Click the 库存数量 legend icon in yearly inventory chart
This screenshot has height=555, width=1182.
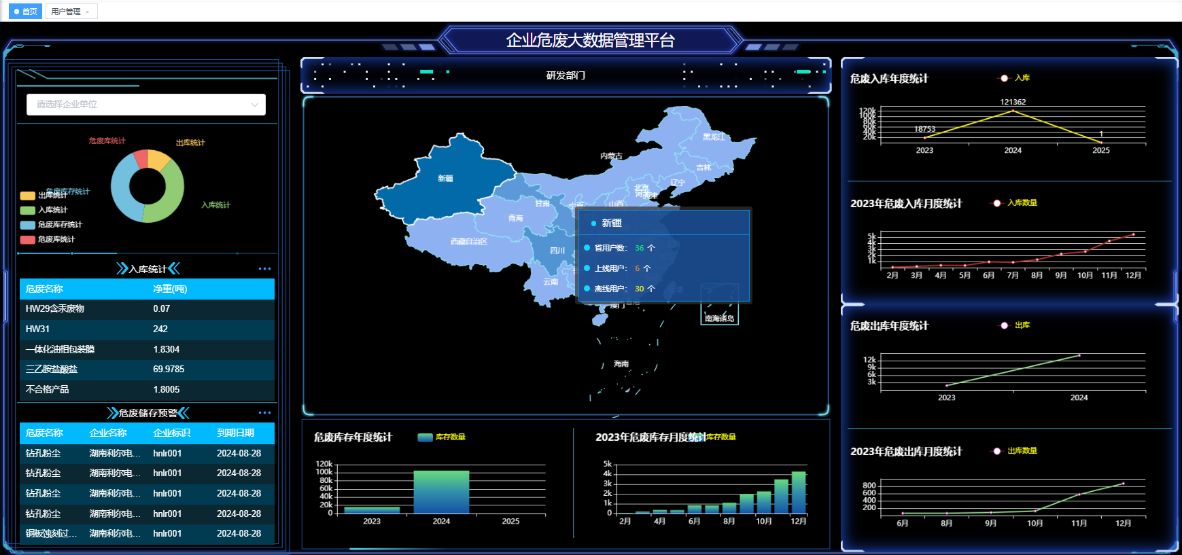[x=426, y=437]
